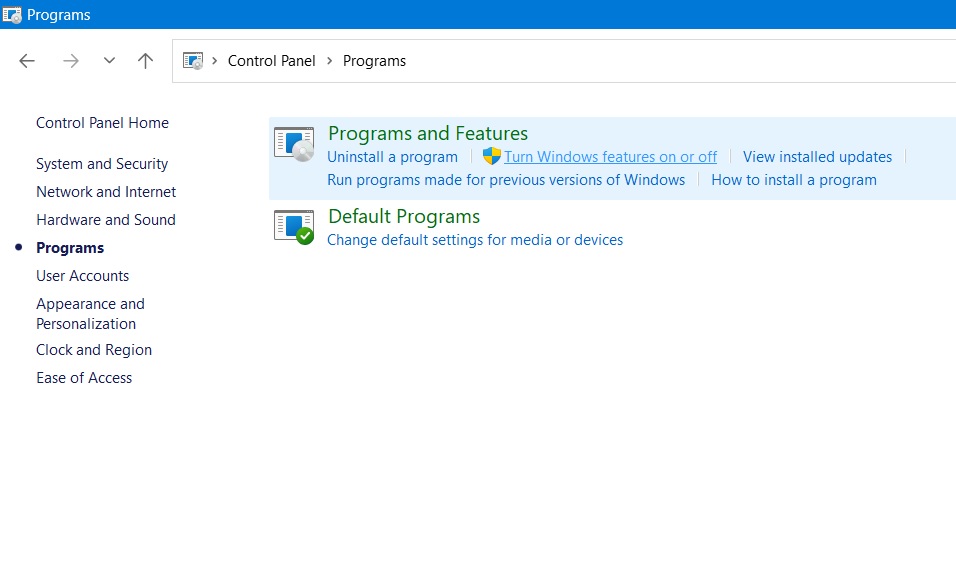The width and height of the screenshot is (956, 577).
Task: Open Uninstall a program
Action: (x=392, y=156)
